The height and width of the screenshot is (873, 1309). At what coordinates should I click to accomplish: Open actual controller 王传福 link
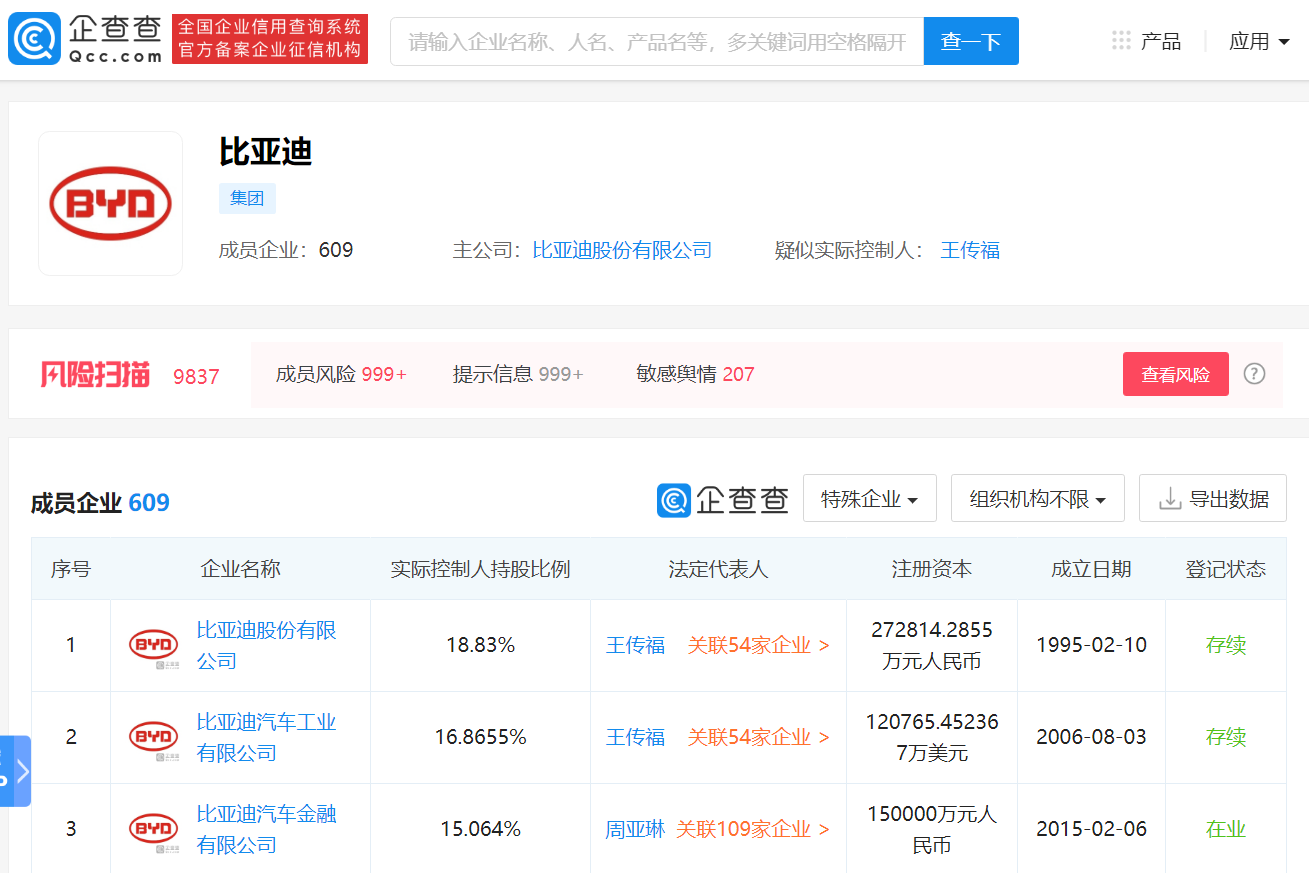[970, 250]
